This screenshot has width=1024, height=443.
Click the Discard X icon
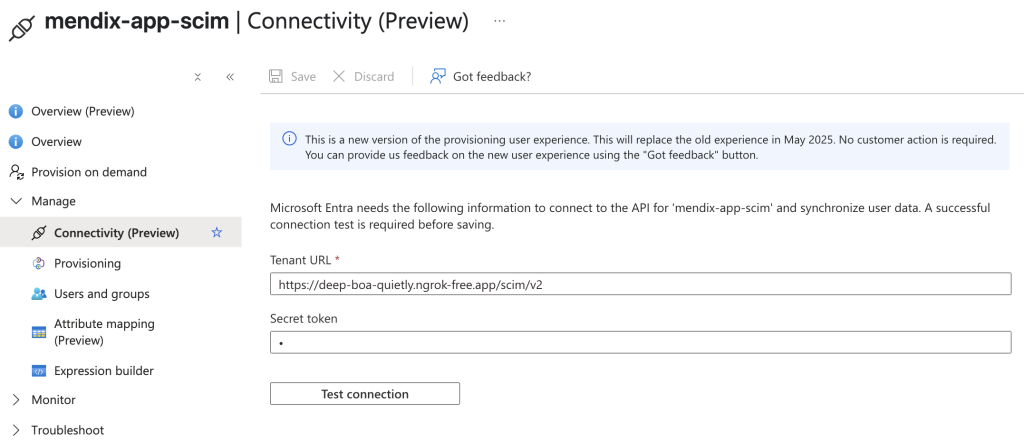click(339, 76)
